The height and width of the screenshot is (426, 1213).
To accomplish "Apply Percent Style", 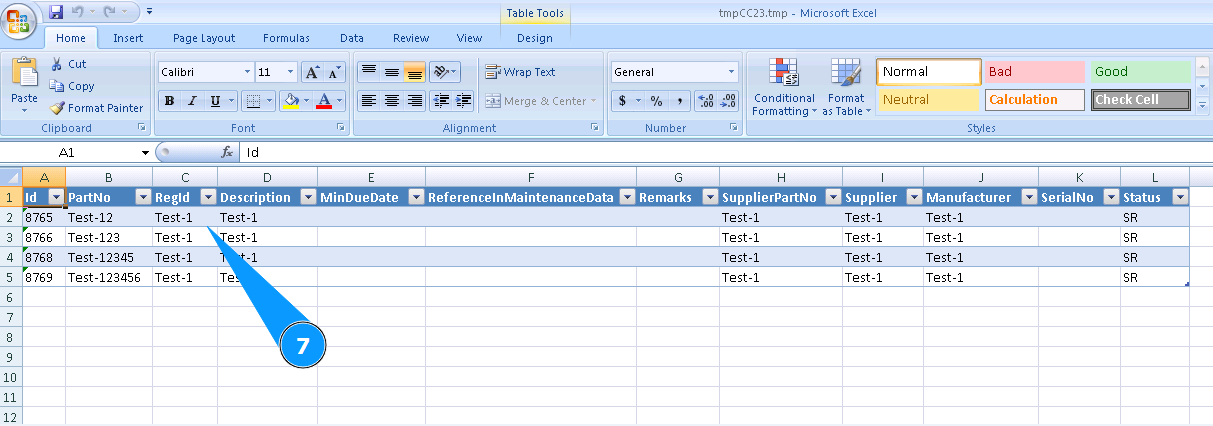I will (x=657, y=101).
